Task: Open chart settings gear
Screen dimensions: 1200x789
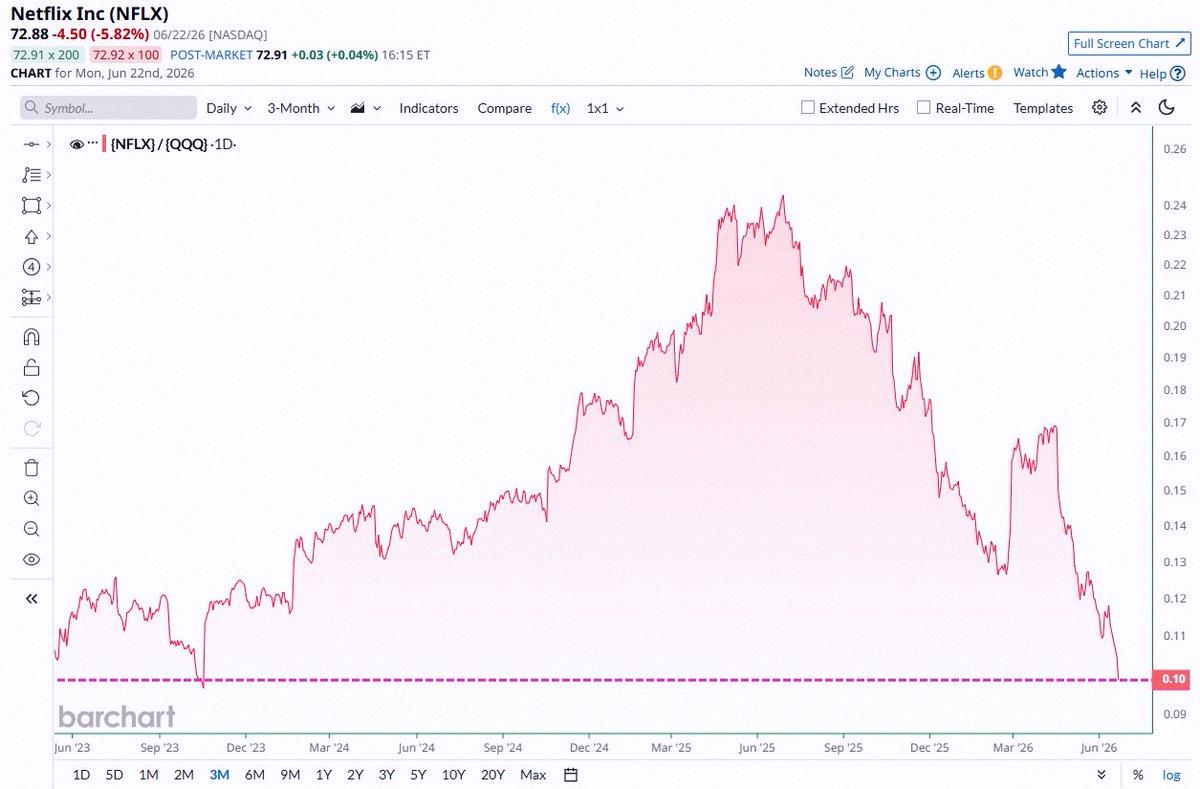Action: (x=1100, y=108)
